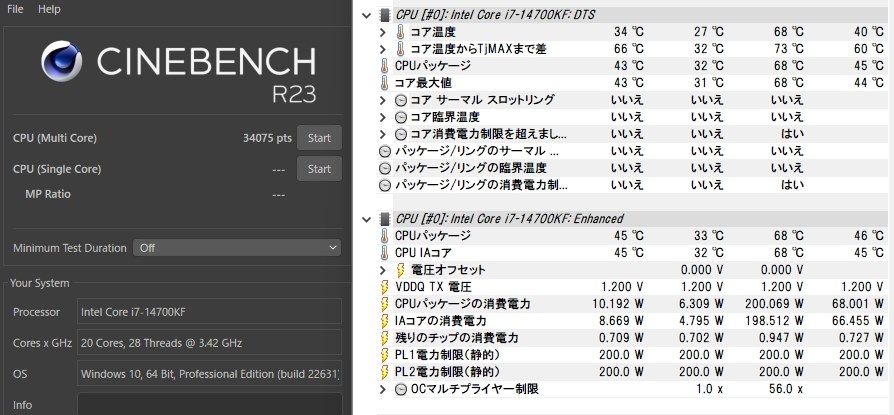Click the status icon beside コア サーマル スロットリング
Image resolution: width=894 pixels, height=415 pixels.
pos(401,100)
